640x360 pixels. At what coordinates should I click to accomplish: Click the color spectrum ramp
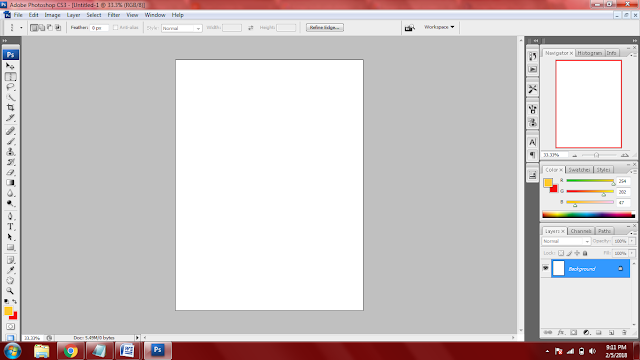(x=588, y=215)
